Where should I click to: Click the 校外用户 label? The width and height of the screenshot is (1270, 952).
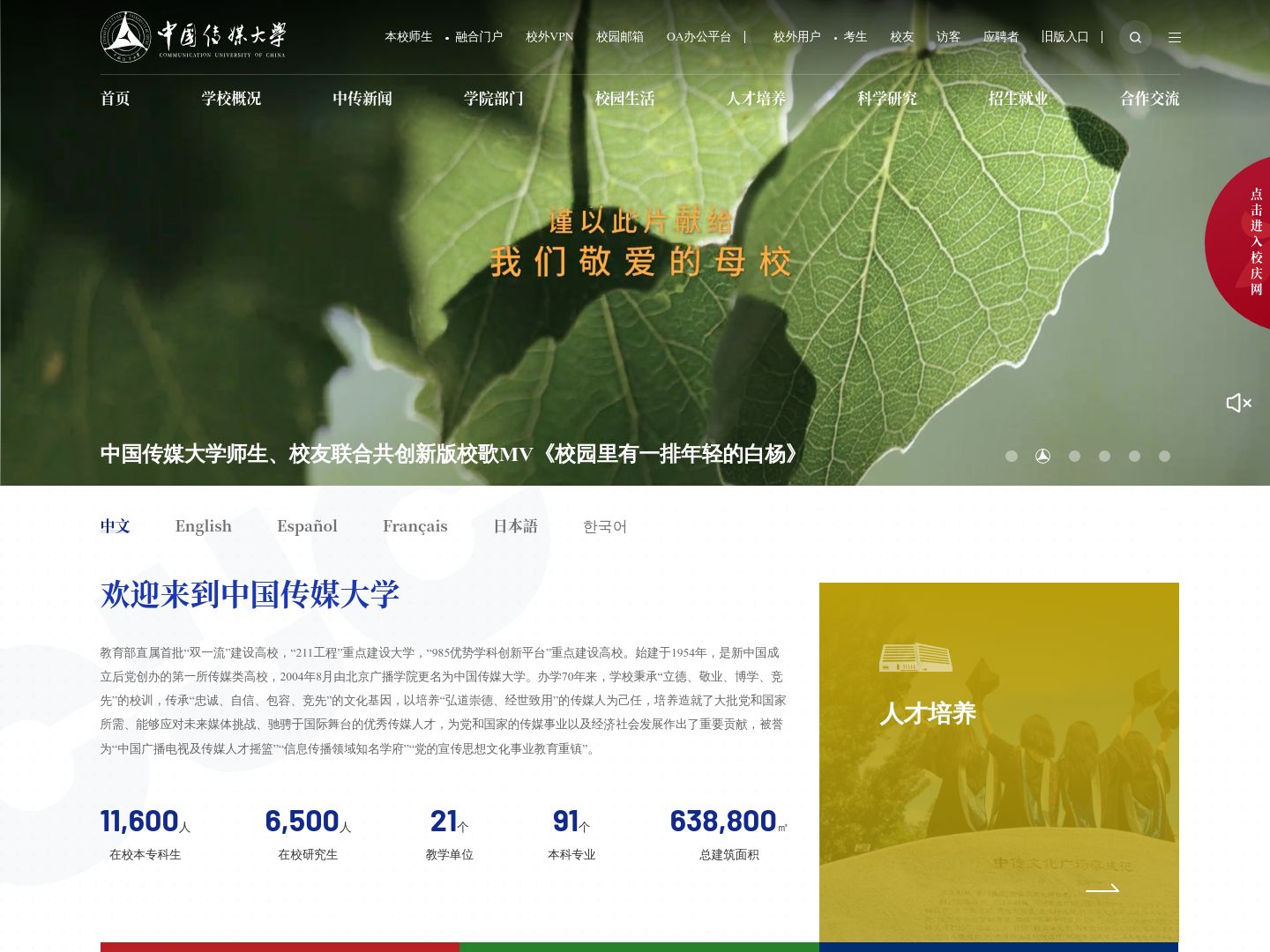point(796,37)
